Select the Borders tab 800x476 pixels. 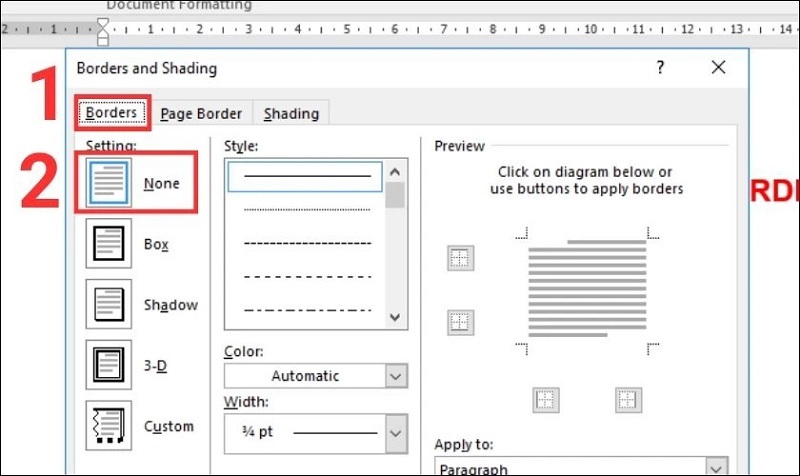pyautogui.click(x=112, y=113)
